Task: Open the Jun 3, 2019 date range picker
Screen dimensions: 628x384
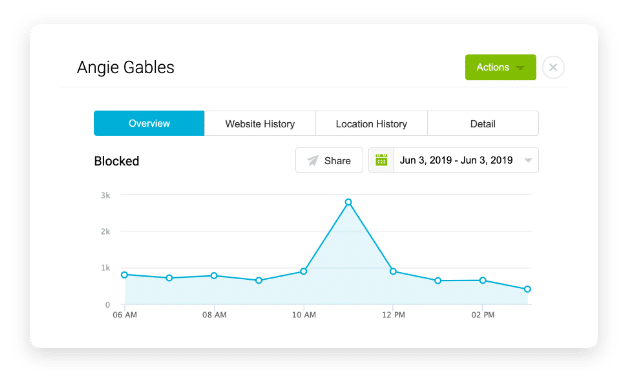Action: (453, 160)
